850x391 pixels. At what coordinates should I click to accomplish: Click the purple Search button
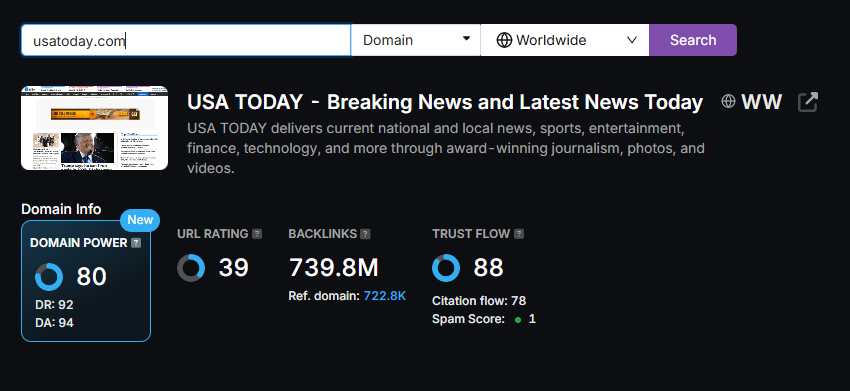[693, 40]
